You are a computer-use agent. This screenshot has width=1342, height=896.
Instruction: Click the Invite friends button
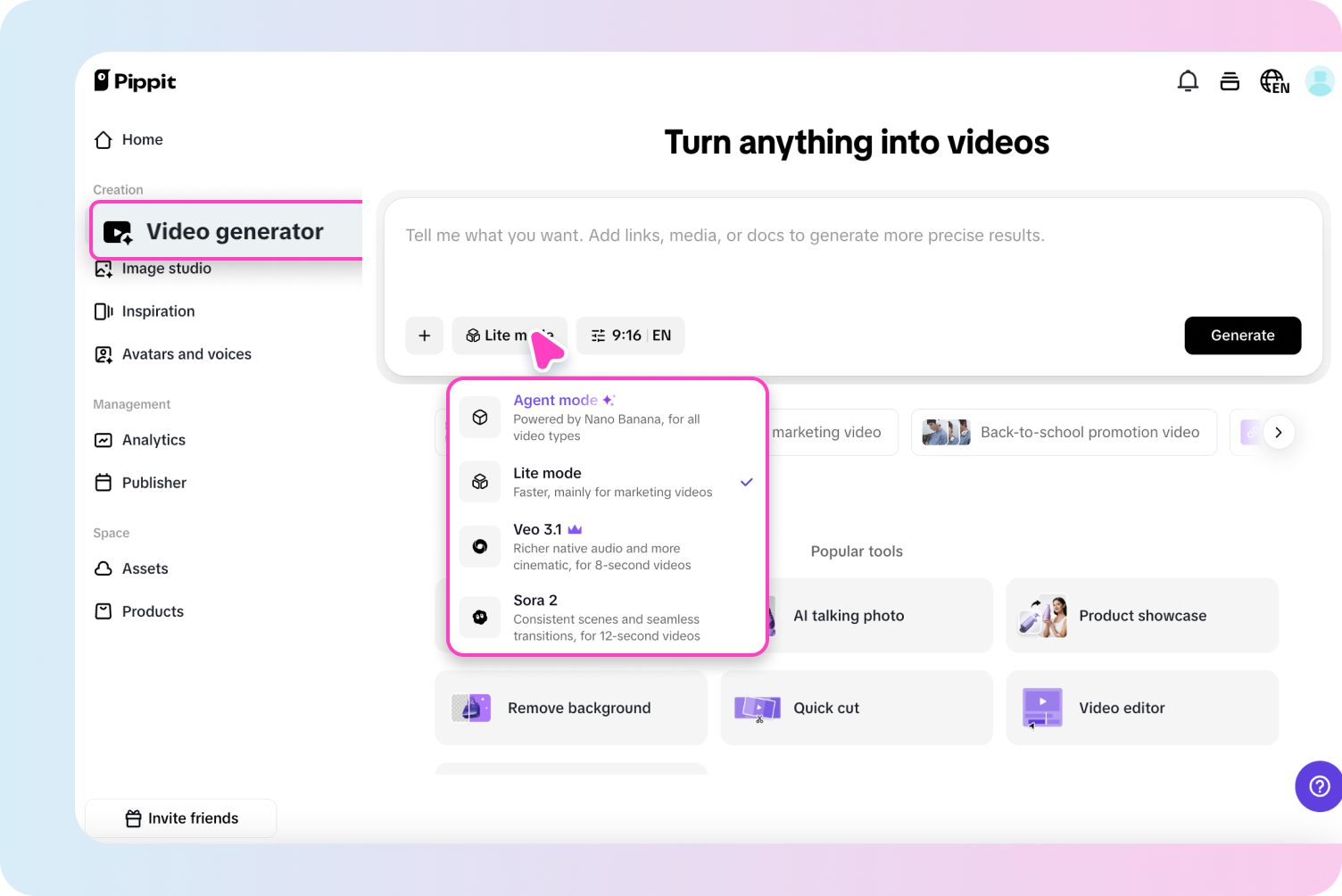(180, 817)
